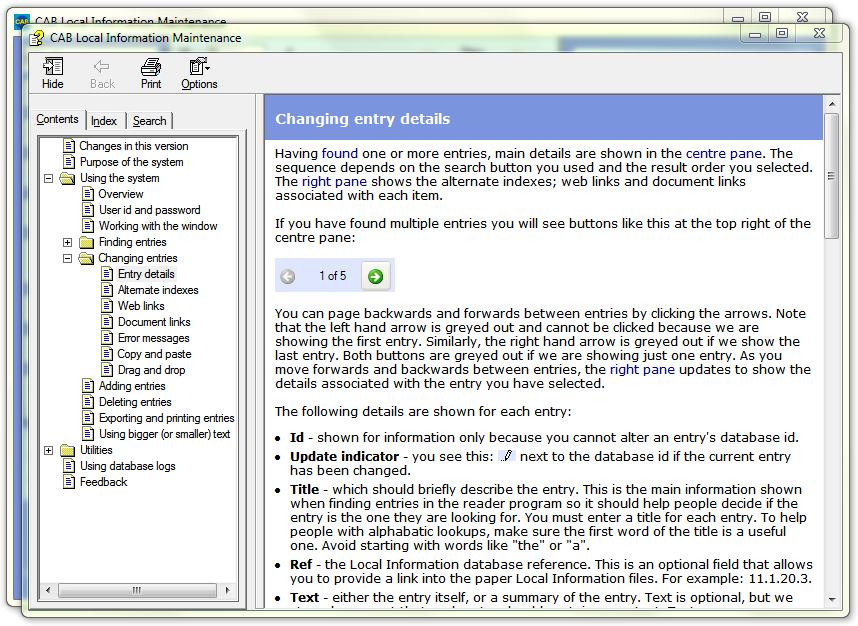Open Using bigger (or smaller) text topic
The height and width of the screenshot is (626, 858).
(x=164, y=433)
